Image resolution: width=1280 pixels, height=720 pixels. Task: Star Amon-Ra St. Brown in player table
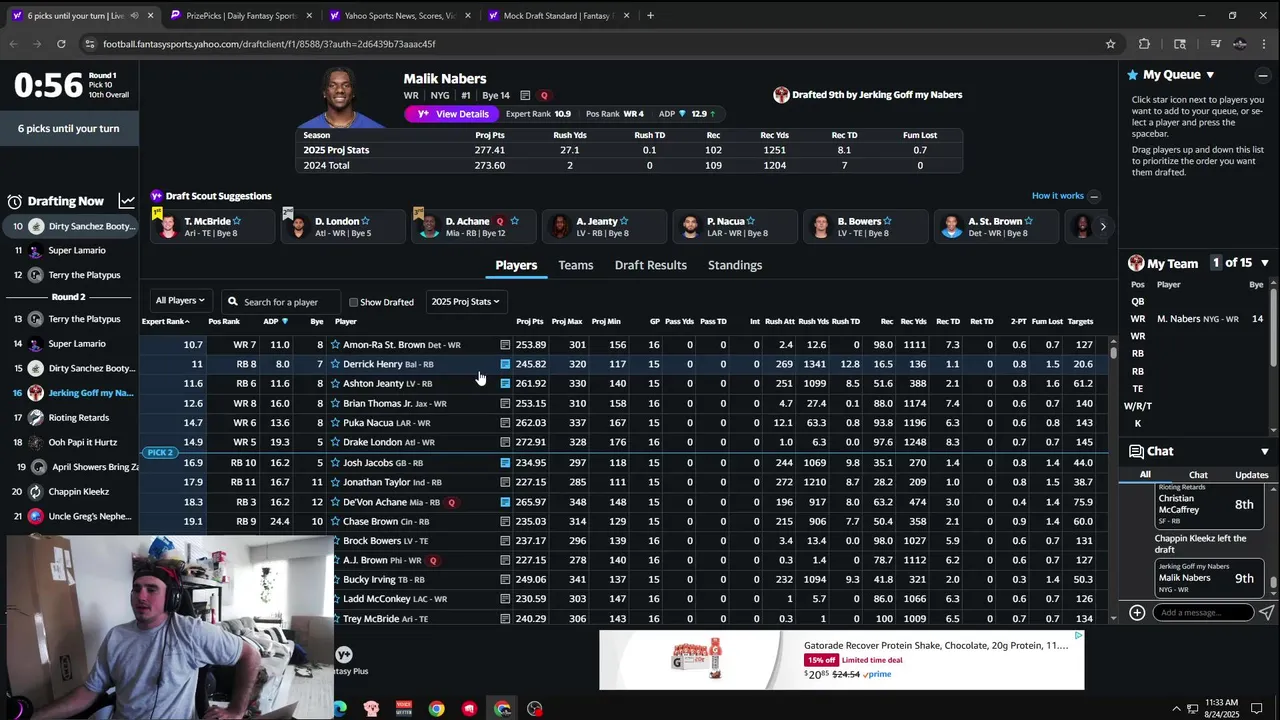coord(335,345)
